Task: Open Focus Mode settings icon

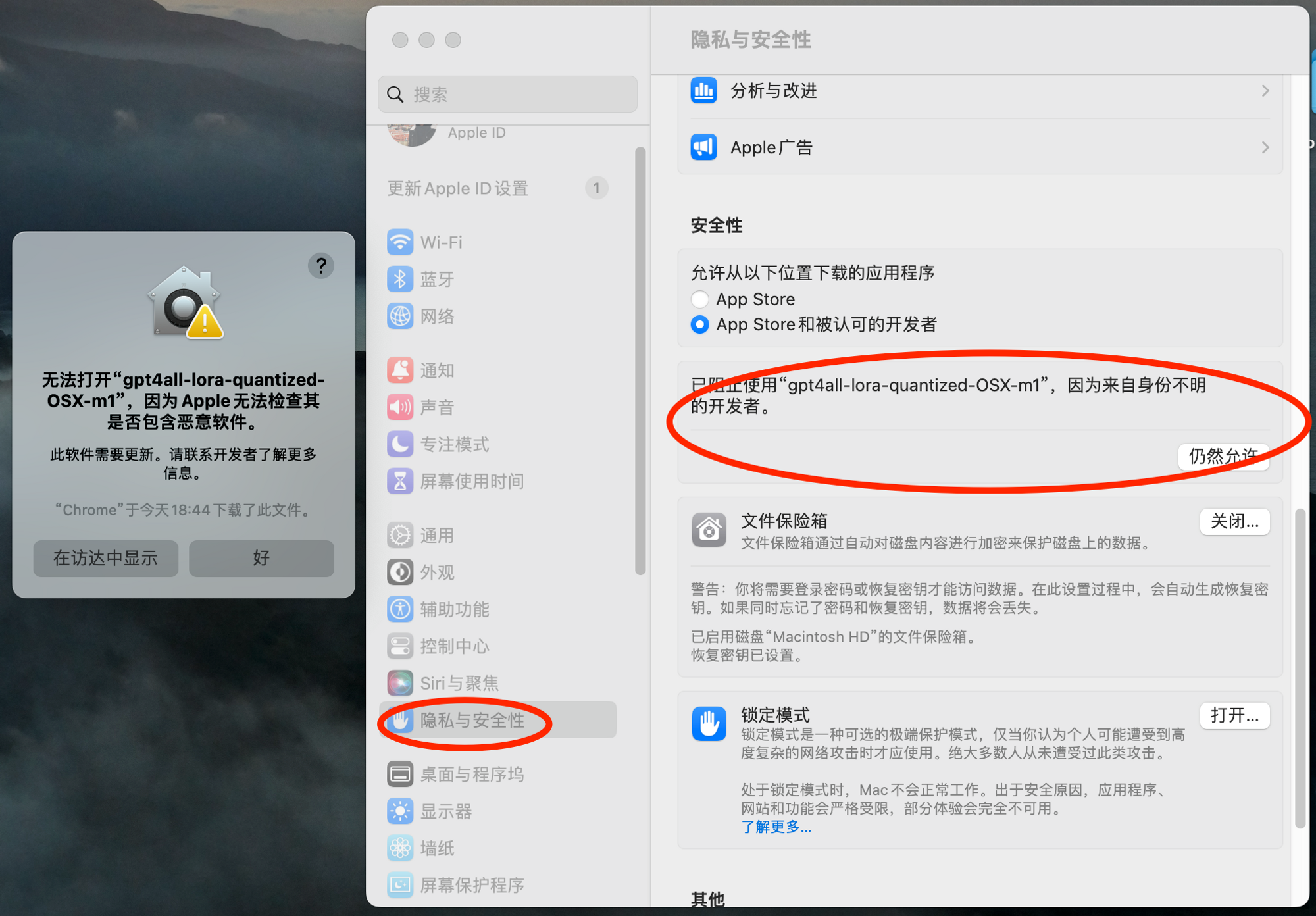Action: click(401, 440)
